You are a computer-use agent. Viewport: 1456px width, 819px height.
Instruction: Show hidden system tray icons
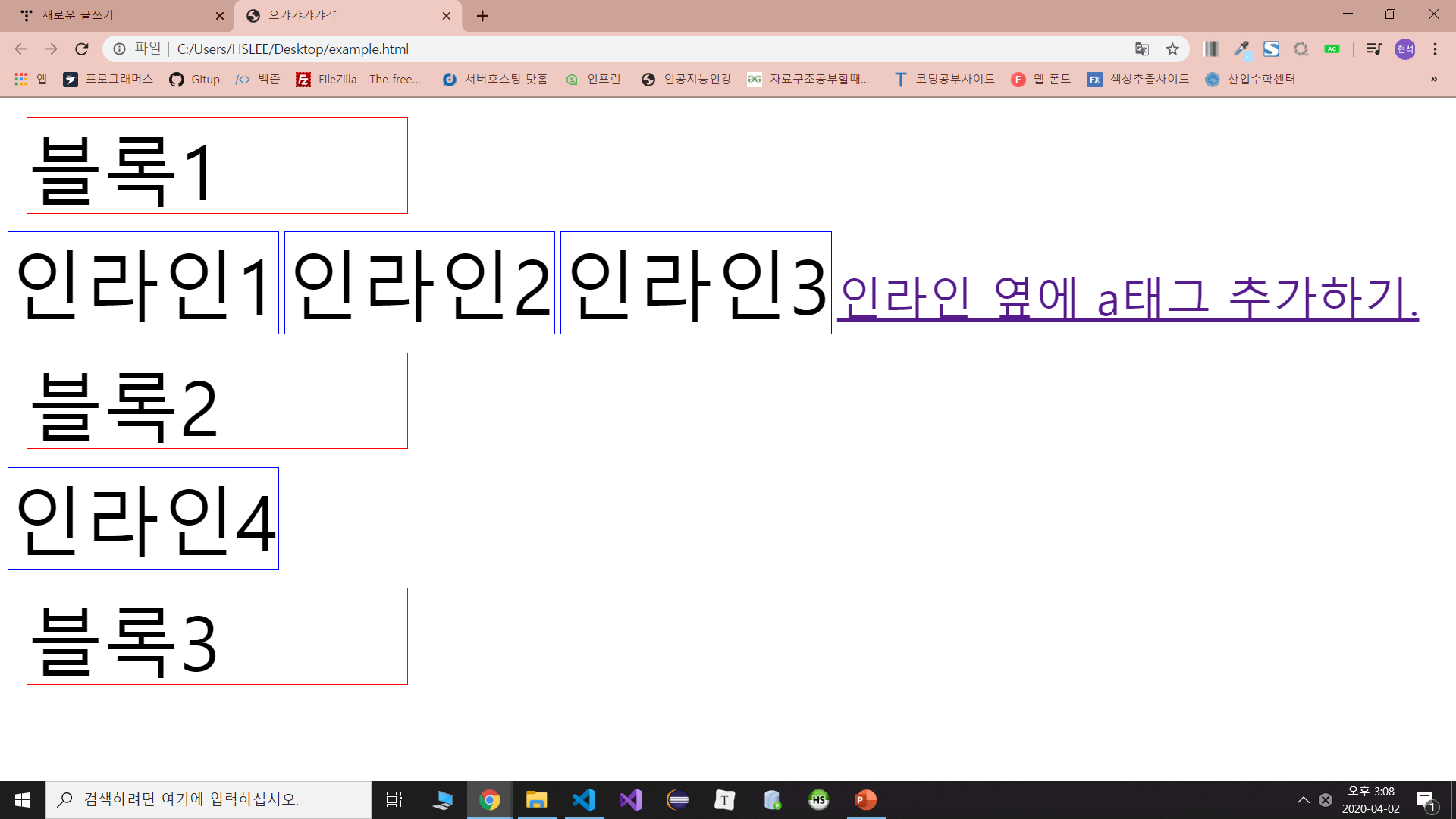tap(1304, 800)
